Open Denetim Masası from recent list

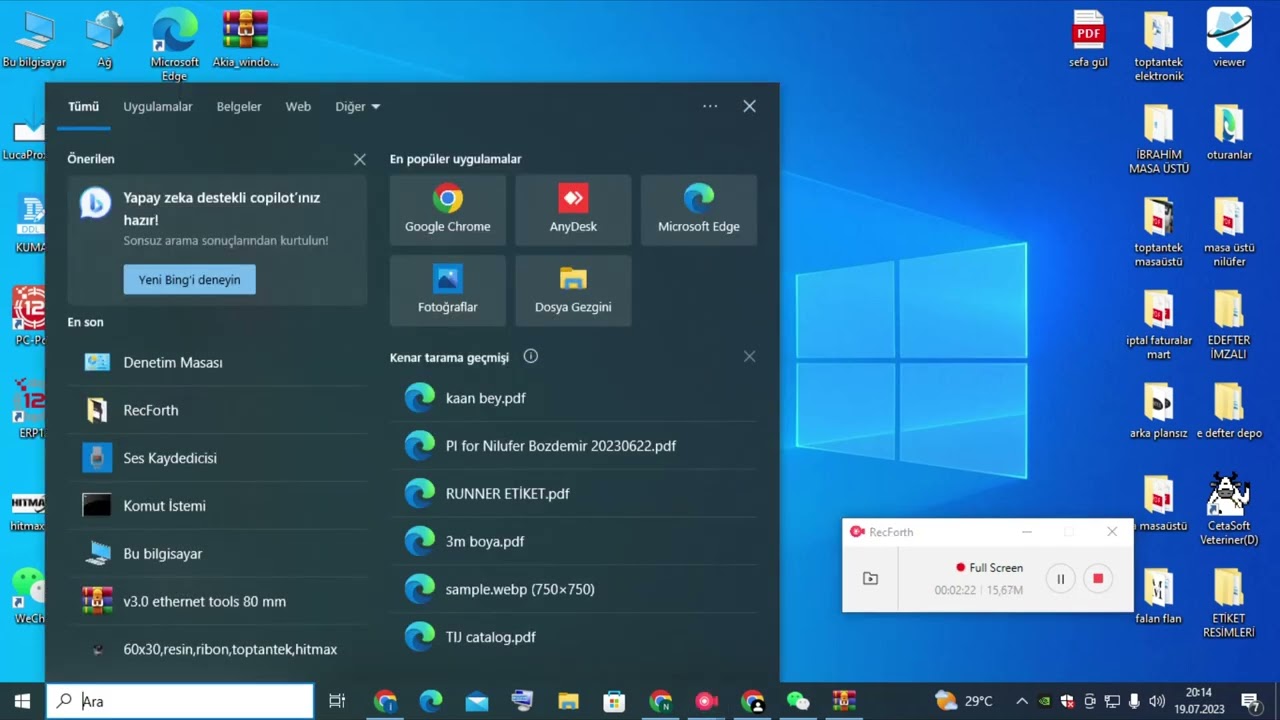tap(217, 362)
